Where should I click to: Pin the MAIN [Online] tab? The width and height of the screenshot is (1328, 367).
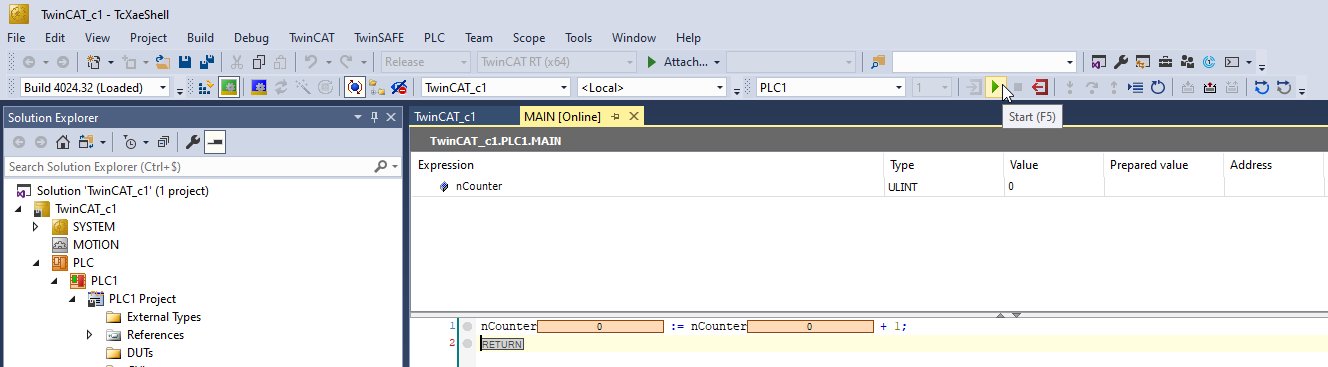coord(616,117)
